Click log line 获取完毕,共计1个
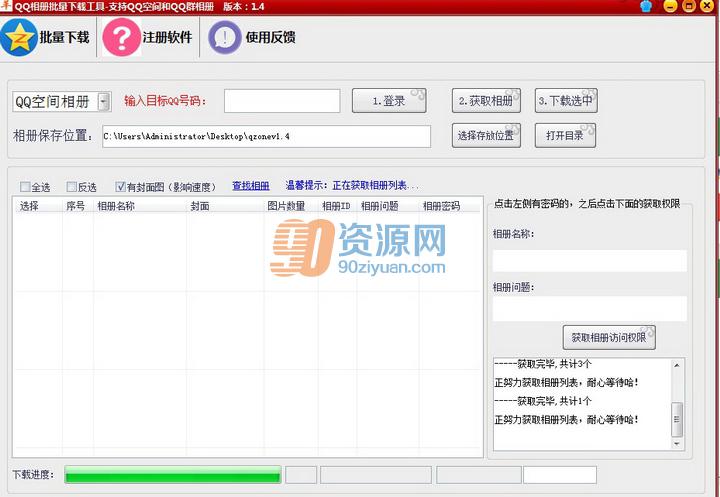 (x=543, y=401)
